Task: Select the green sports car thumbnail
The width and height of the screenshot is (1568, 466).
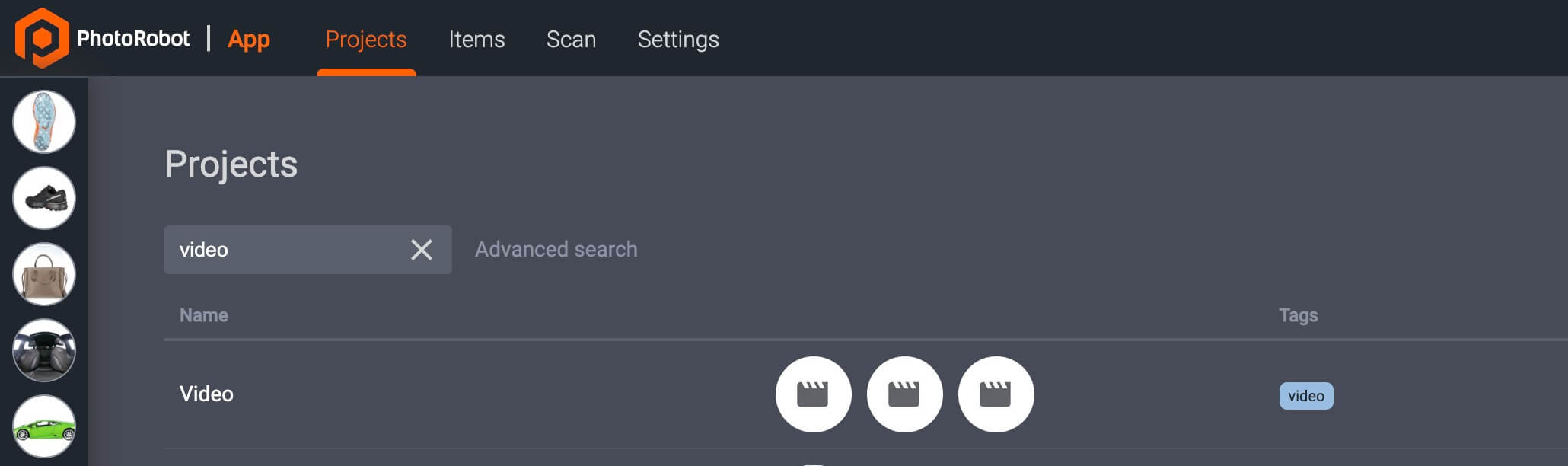Action: (43, 426)
